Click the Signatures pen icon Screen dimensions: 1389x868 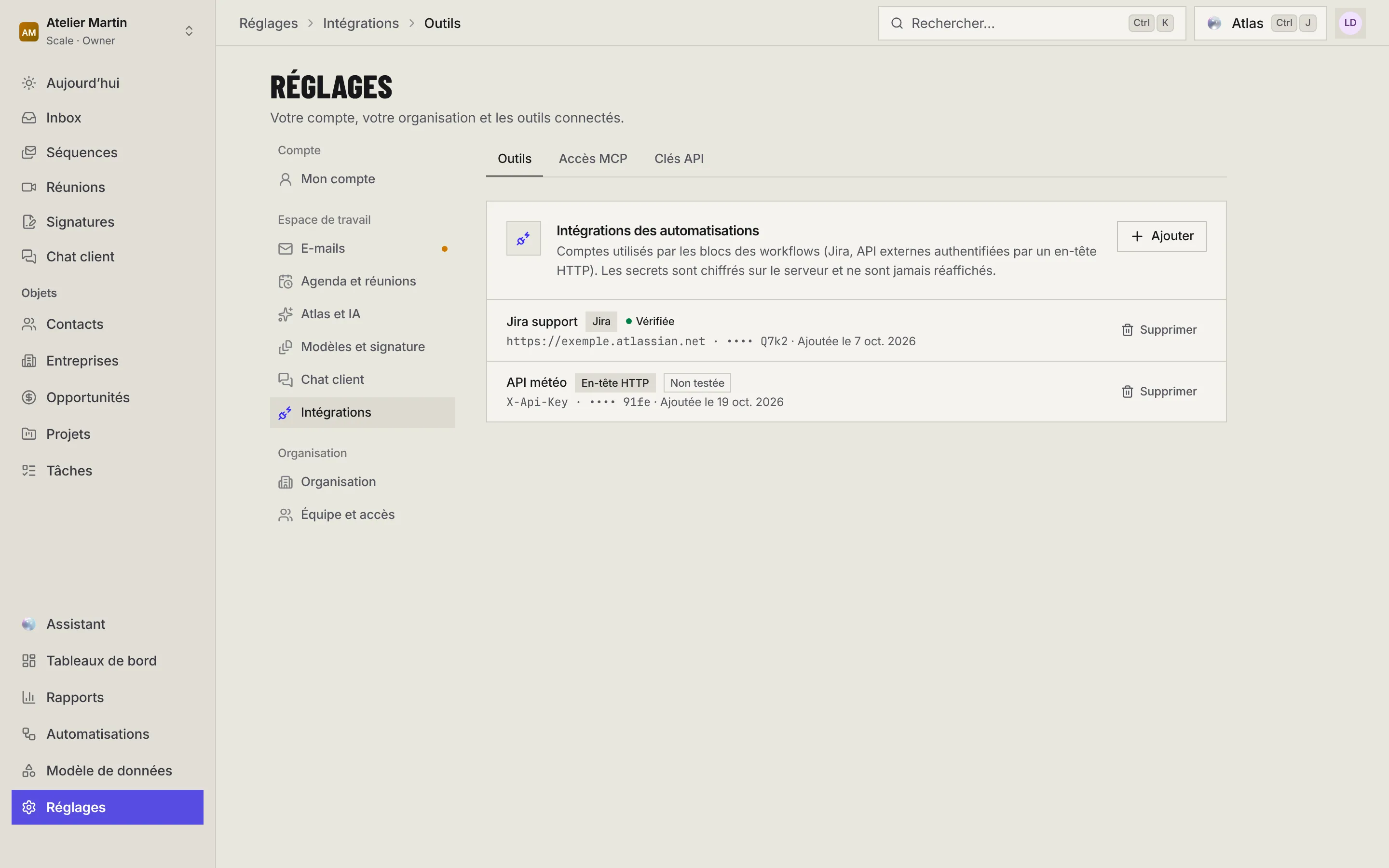click(29, 222)
